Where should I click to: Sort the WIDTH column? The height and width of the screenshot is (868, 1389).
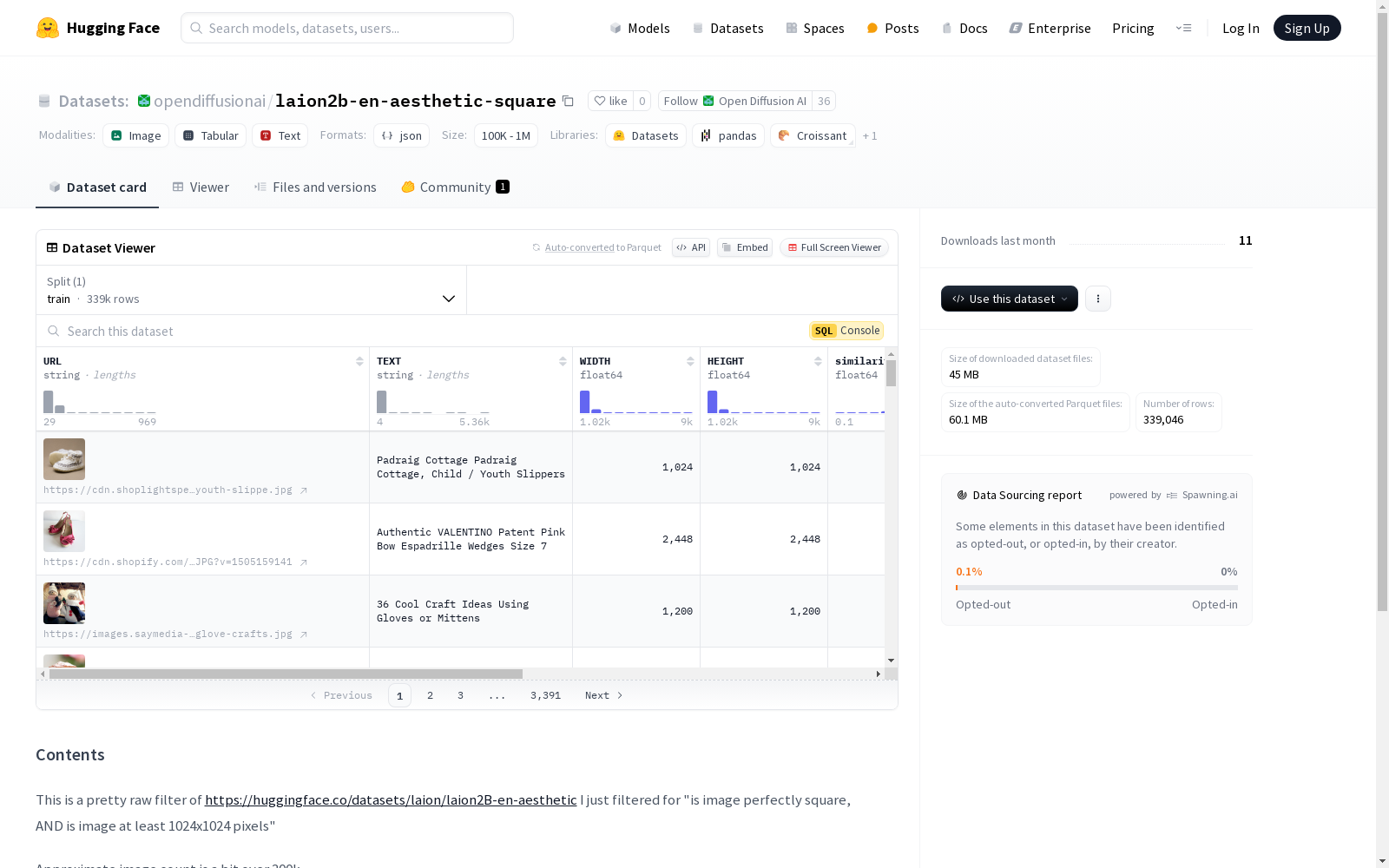[x=690, y=361]
